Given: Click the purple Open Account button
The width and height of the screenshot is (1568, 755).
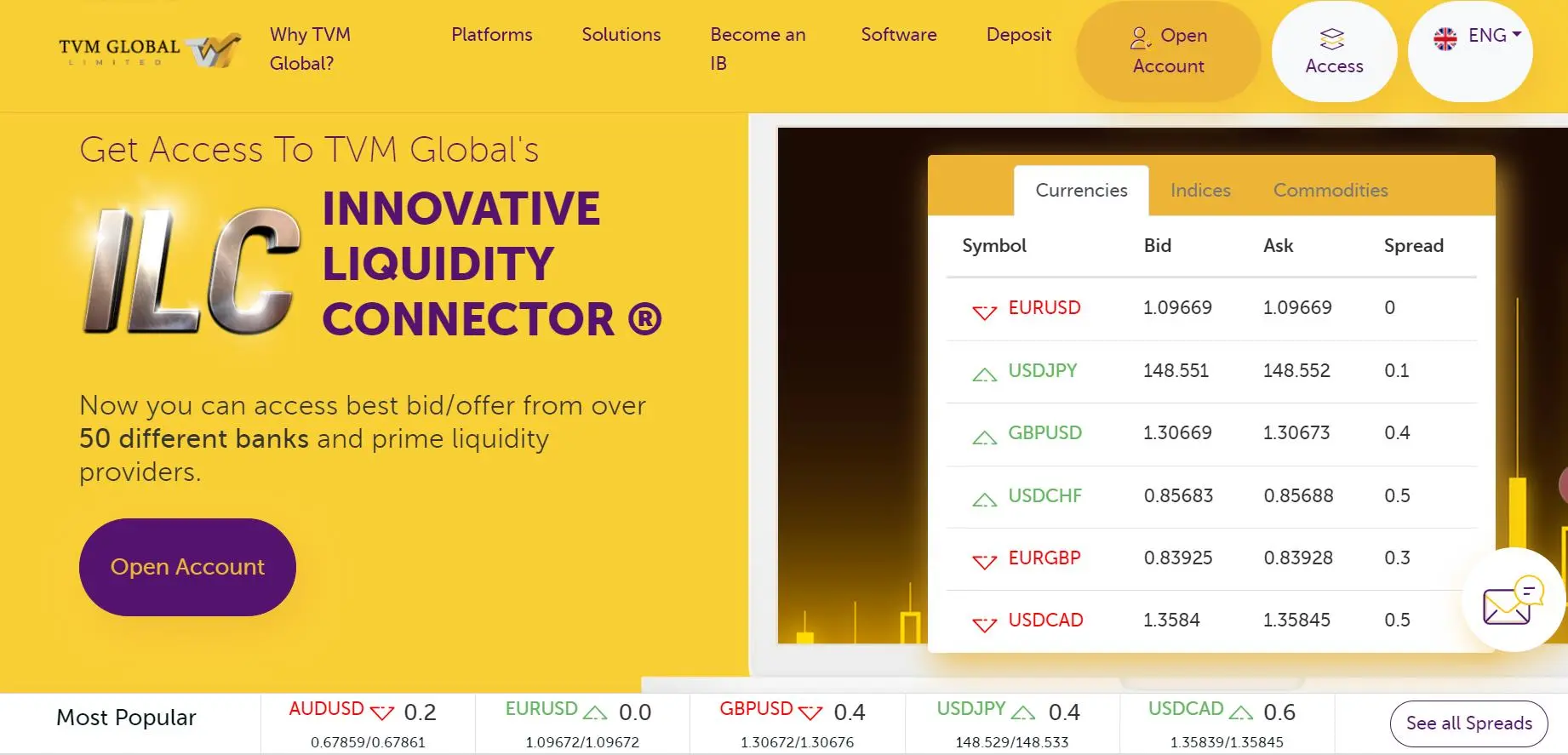Looking at the screenshot, I should (x=187, y=567).
